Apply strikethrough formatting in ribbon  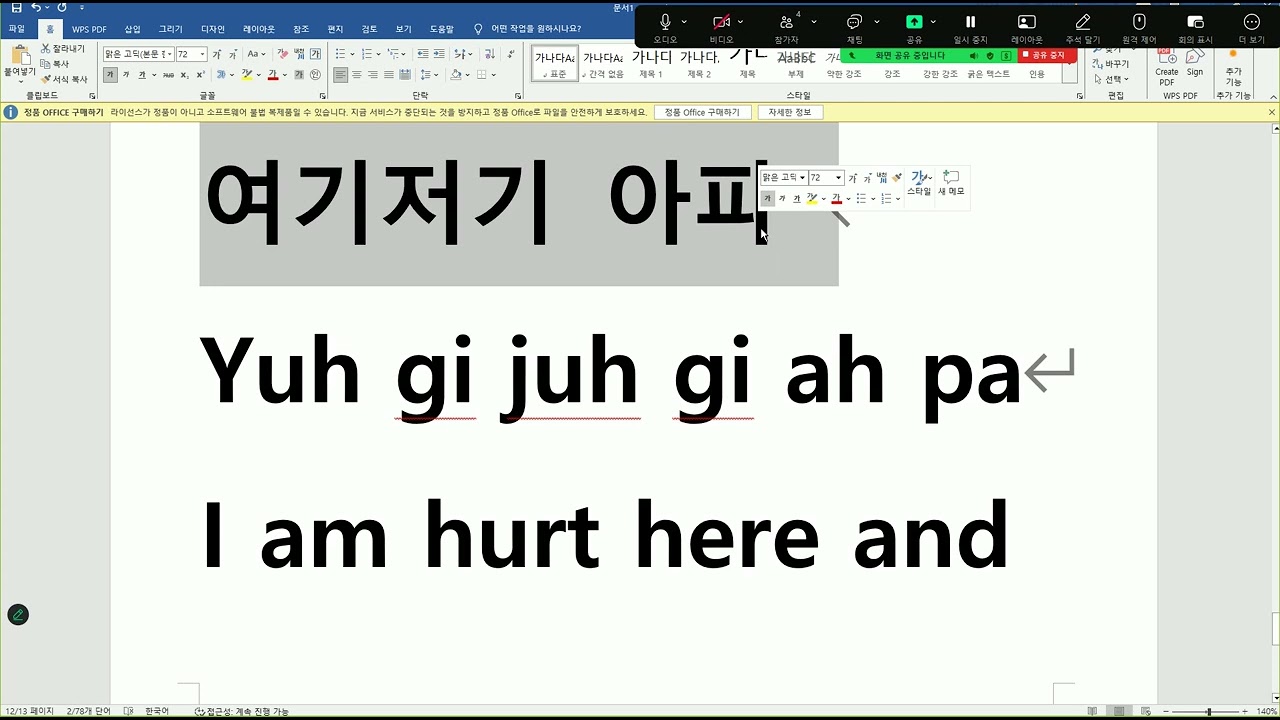pos(168,75)
